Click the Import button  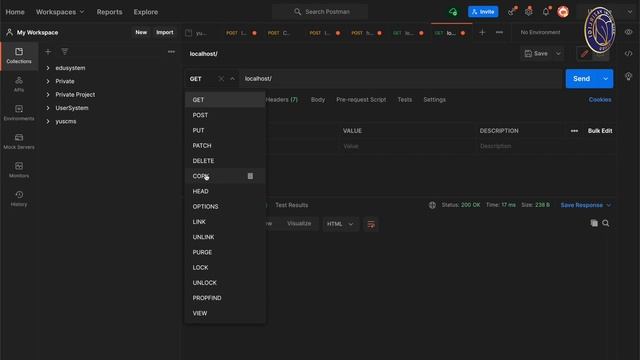(x=164, y=32)
